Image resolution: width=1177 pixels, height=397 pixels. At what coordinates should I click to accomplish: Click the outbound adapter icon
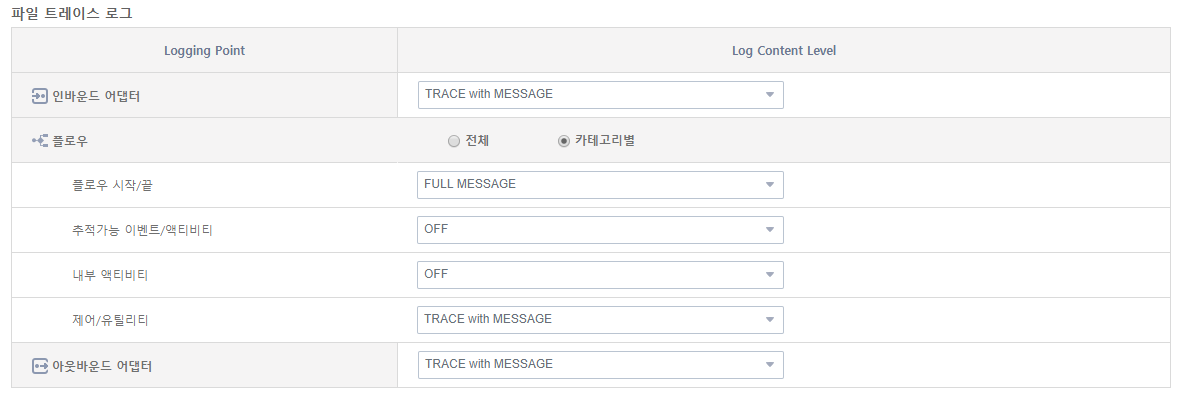pos(40,366)
